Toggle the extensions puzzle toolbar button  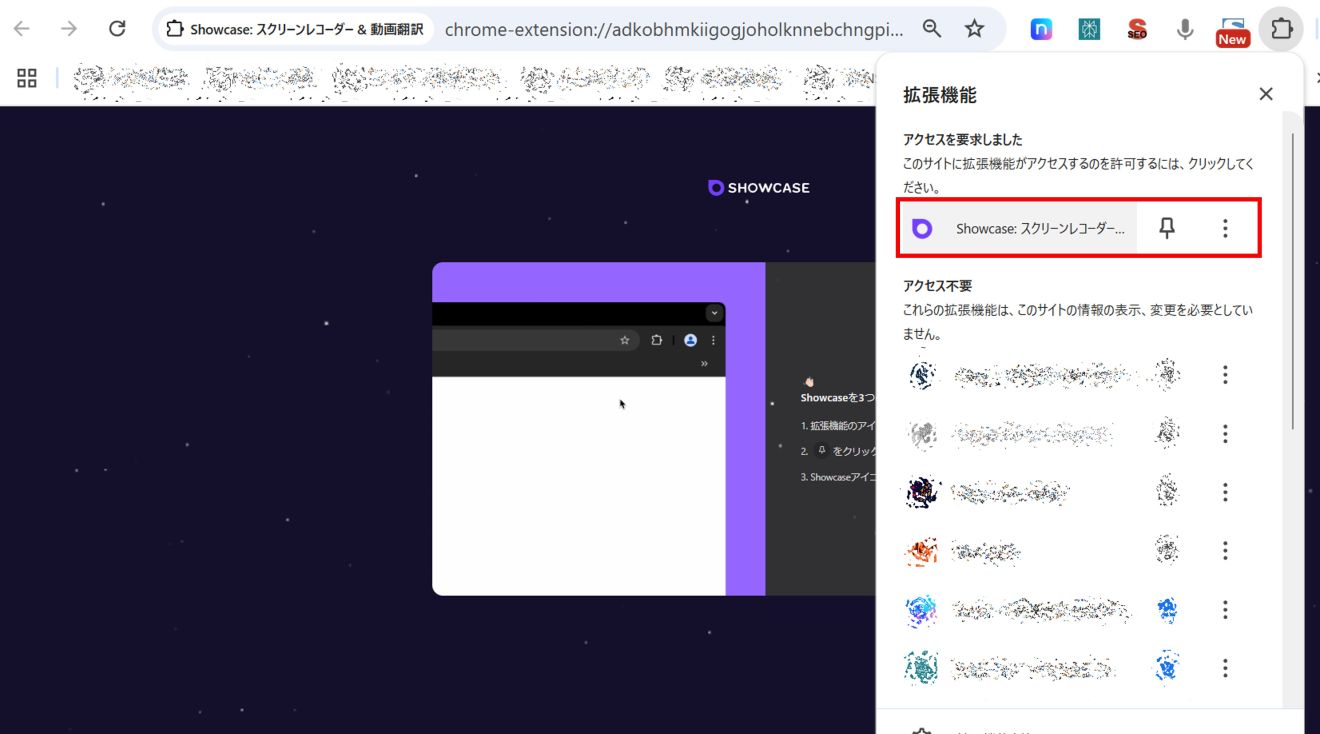coord(1281,29)
